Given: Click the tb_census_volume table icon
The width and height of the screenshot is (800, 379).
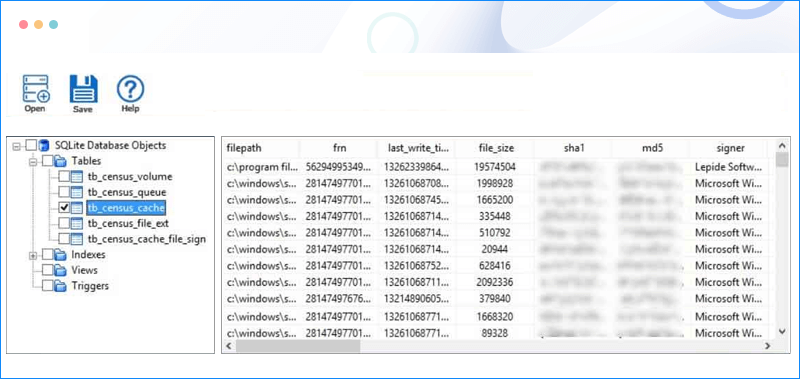Looking at the screenshot, I should click(77, 177).
